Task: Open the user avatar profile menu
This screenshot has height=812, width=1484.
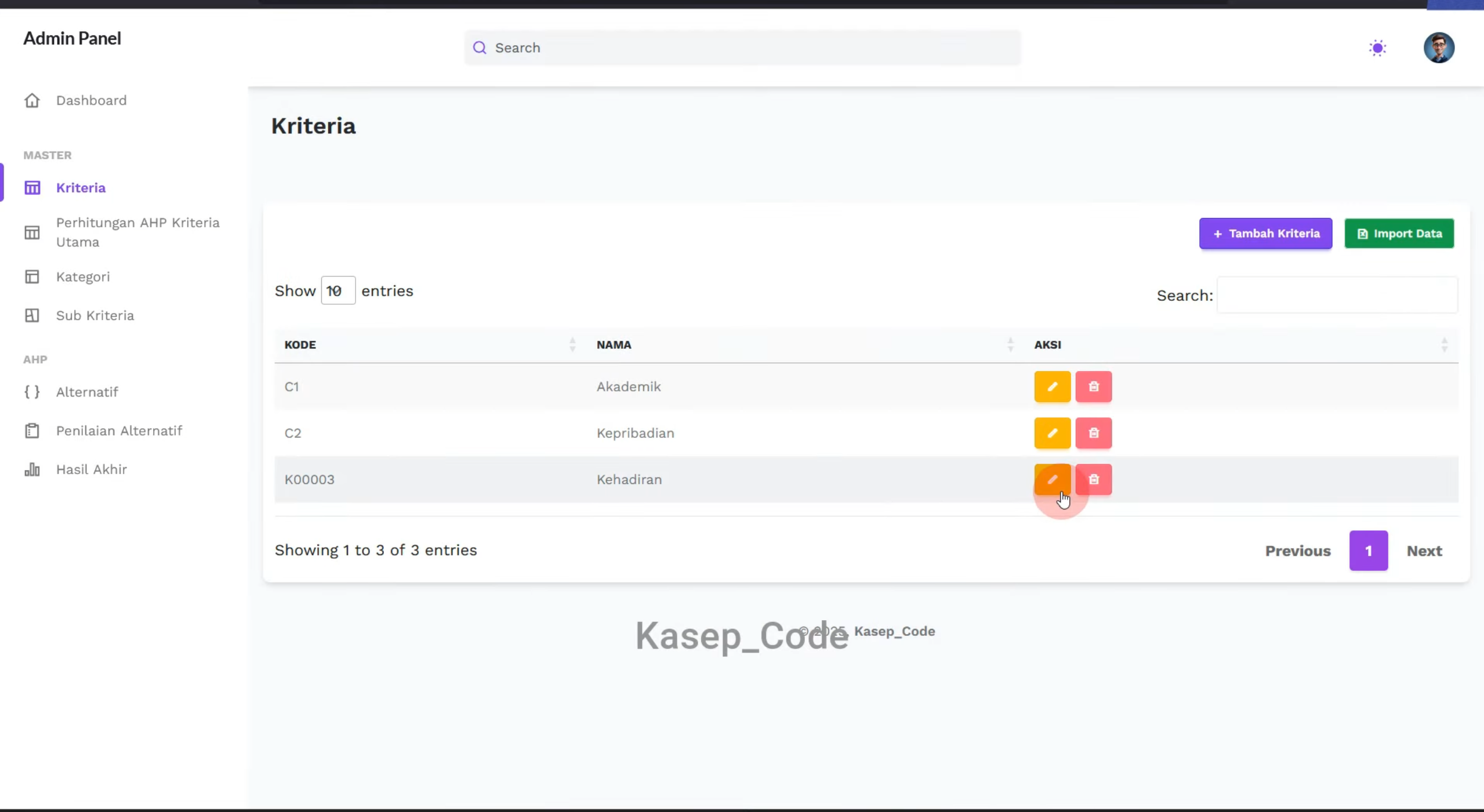Action: click(1439, 48)
